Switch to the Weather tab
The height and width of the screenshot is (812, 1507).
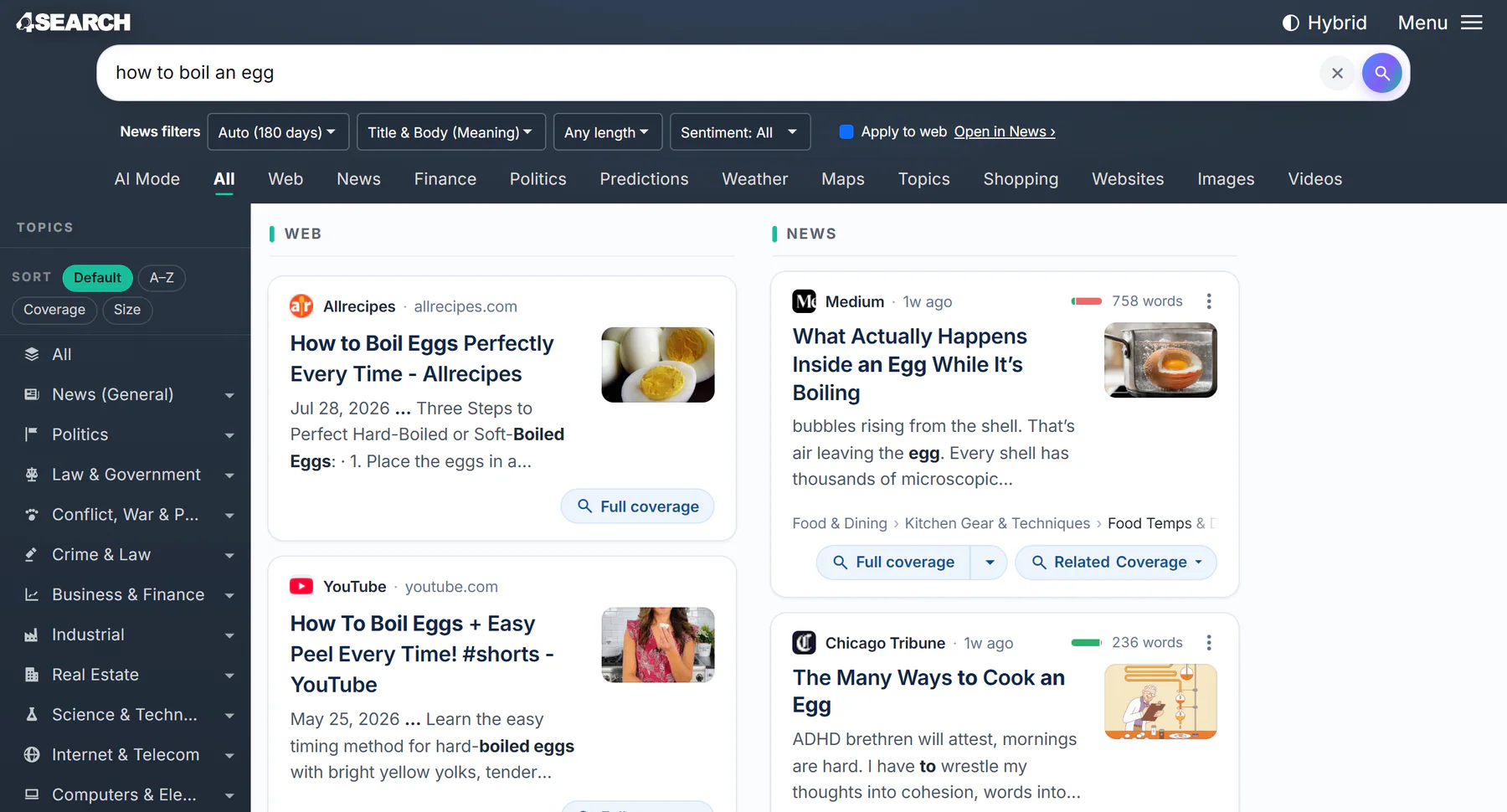(x=755, y=179)
